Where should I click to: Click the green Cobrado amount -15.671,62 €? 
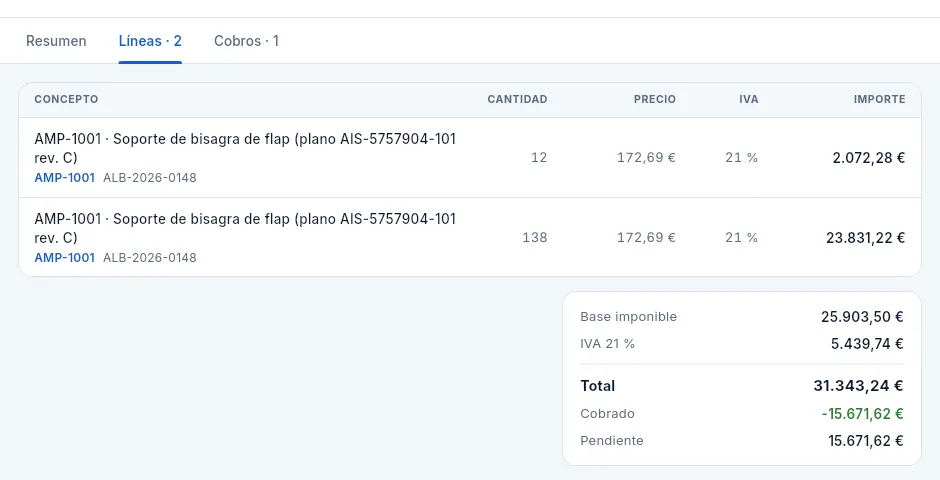click(862, 414)
